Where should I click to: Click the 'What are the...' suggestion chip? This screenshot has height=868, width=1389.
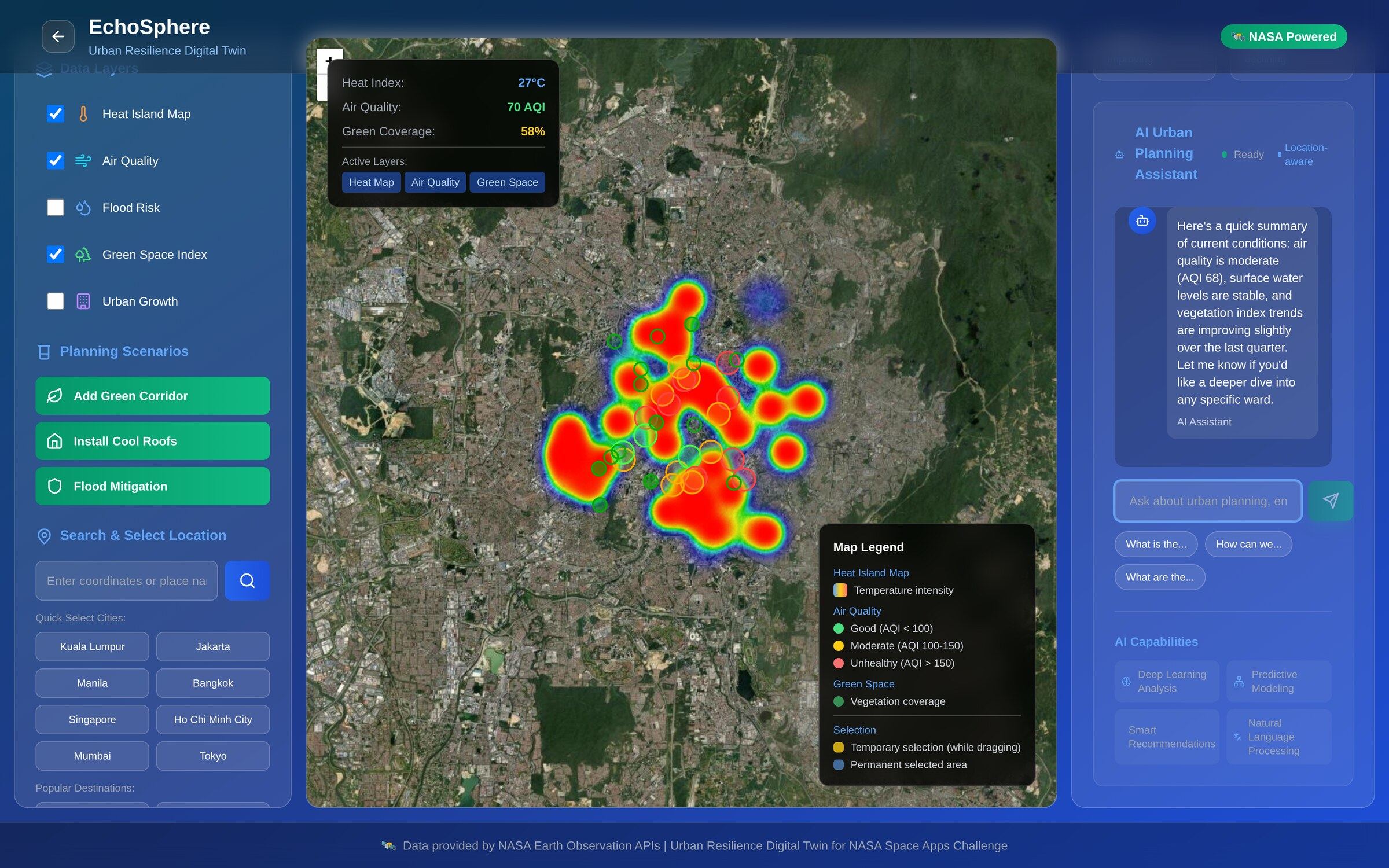(1160, 577)
